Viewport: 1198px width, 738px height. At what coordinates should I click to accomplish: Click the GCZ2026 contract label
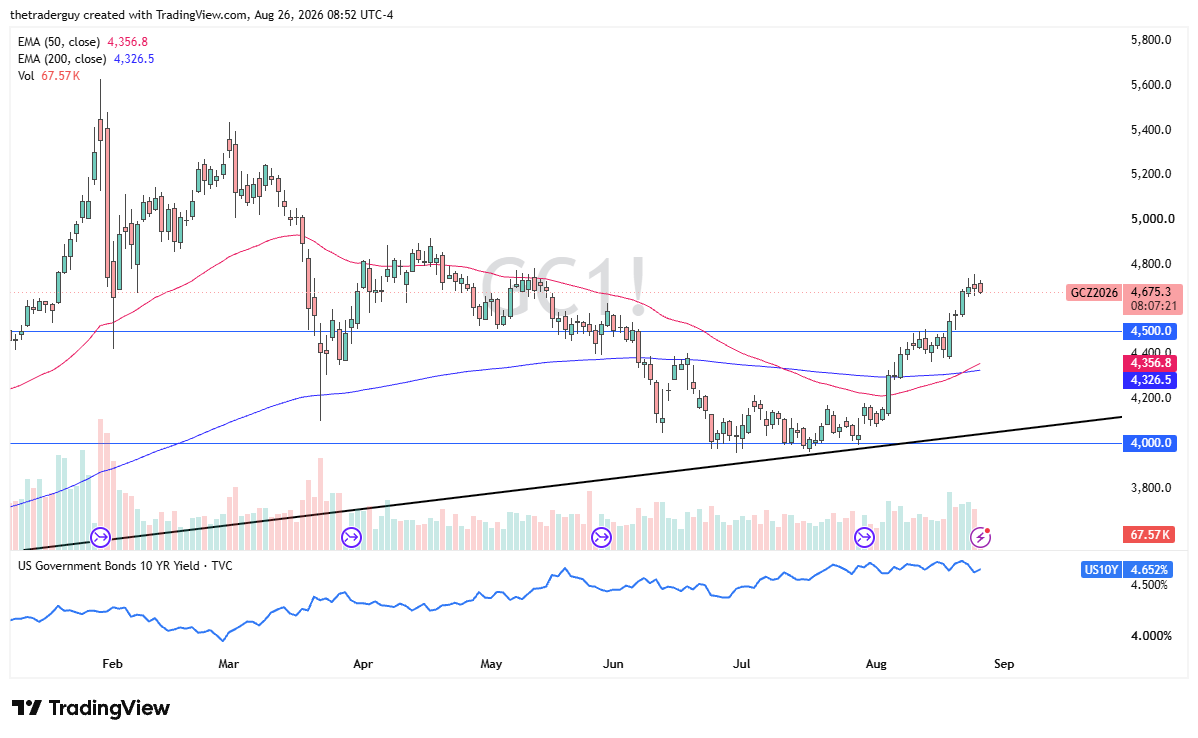(x=1094, y=293)
